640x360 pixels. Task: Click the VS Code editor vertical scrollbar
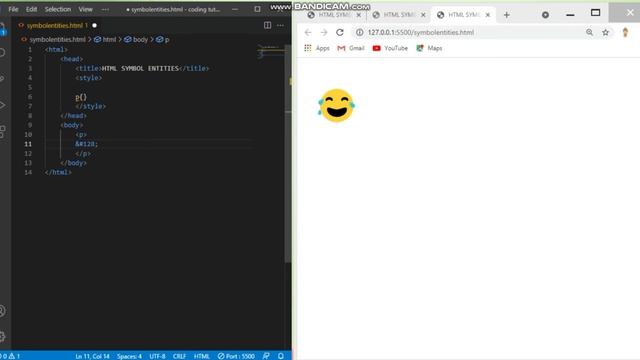(288, 153)
